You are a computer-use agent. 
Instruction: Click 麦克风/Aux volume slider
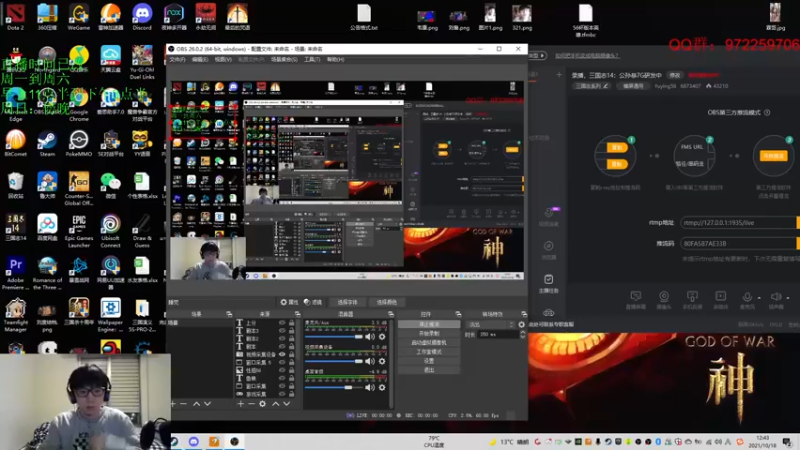333,337
